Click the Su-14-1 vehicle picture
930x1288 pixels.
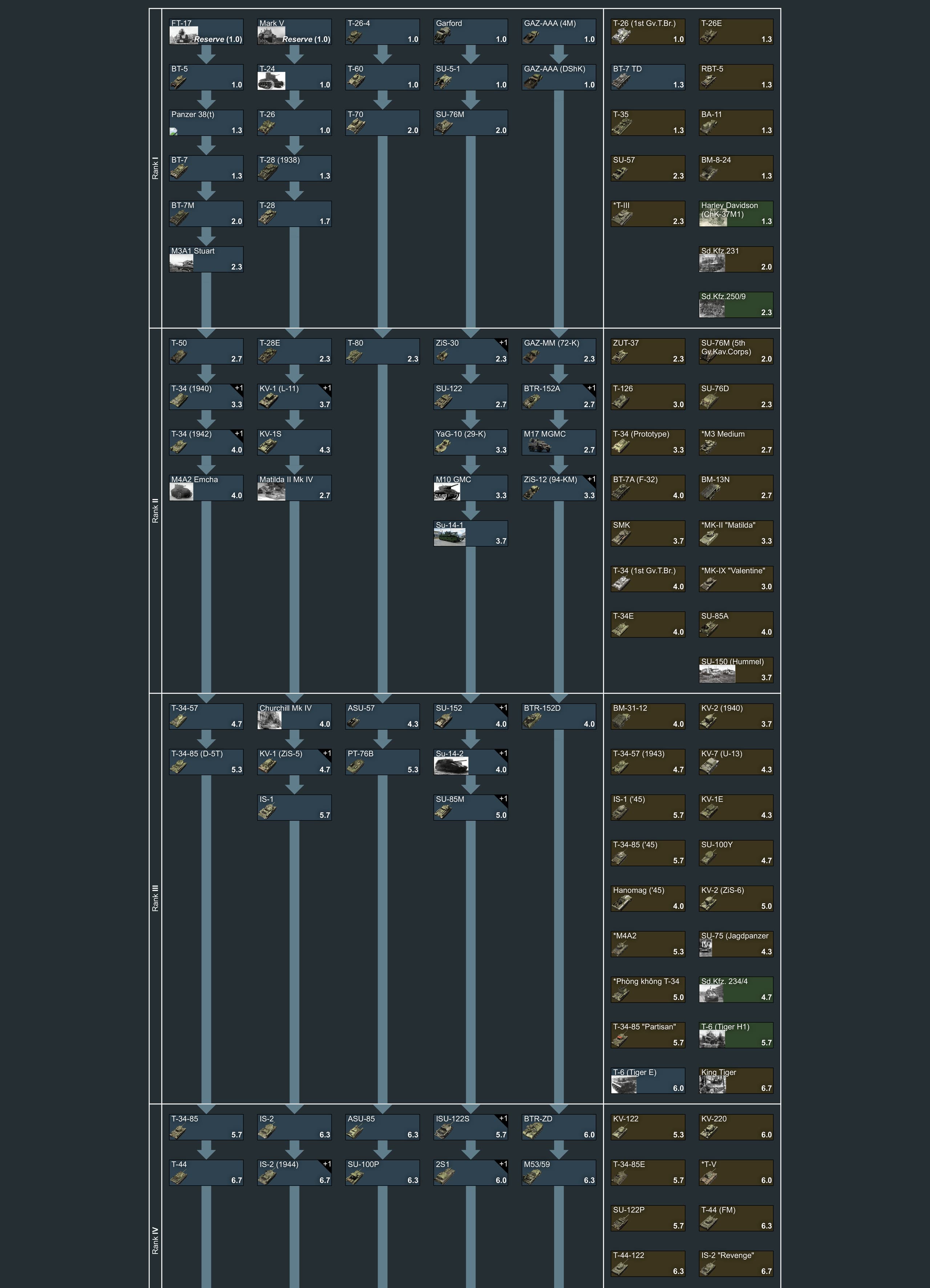click(x=449, y=537)
